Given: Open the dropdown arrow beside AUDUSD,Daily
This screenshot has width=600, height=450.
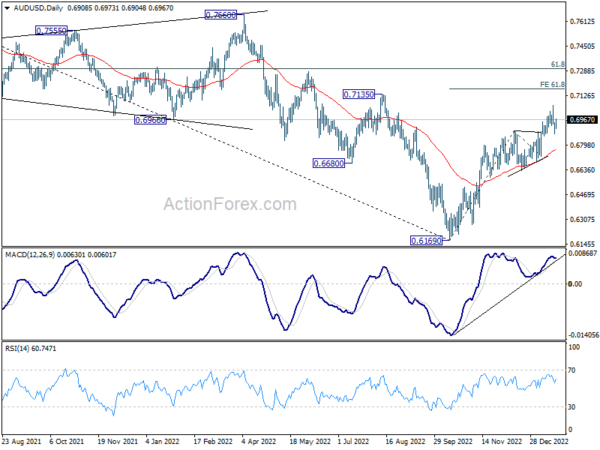Looking at the screenshot, I should click(x=7, y=8).
